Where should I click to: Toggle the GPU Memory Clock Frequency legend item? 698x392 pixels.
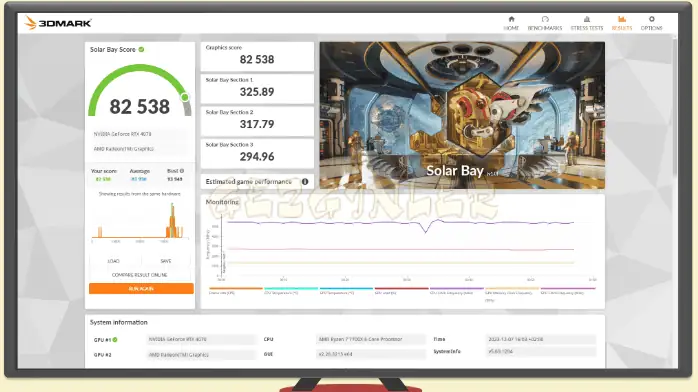pyautogui.click(x=511, y=294)
